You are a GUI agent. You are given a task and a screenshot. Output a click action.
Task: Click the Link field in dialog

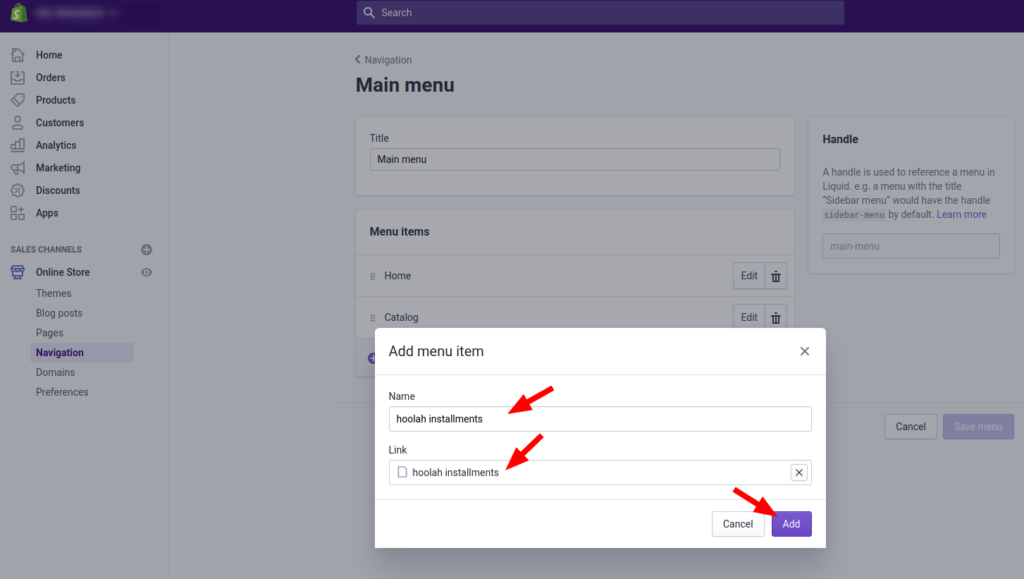tap(600, 473)
